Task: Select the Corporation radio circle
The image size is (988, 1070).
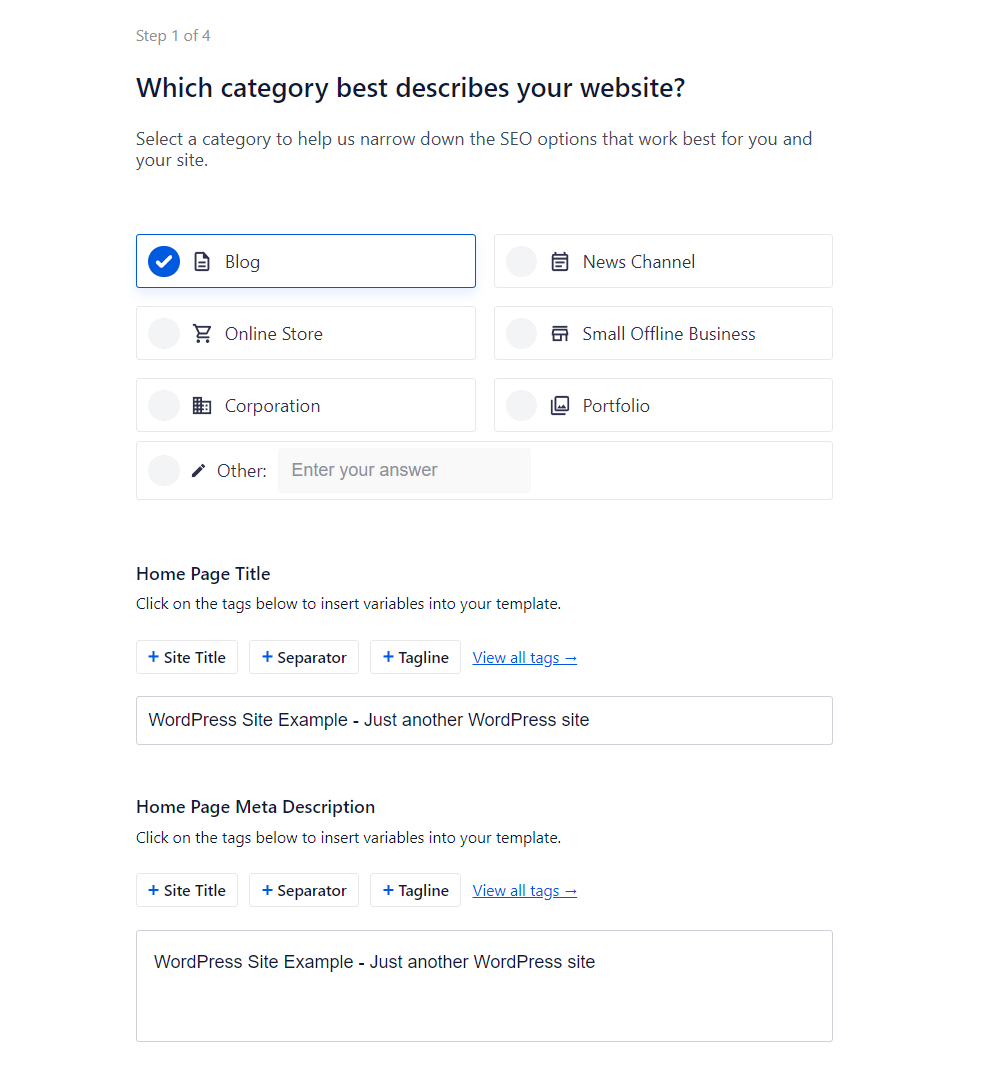Action: (164, 406)
